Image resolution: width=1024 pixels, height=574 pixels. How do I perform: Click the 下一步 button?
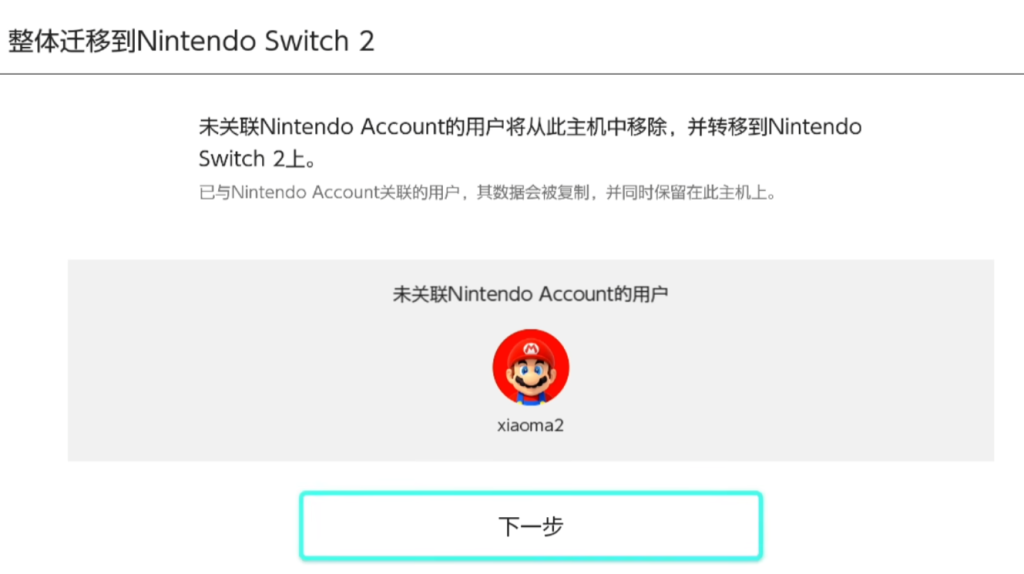pos(531,526)
